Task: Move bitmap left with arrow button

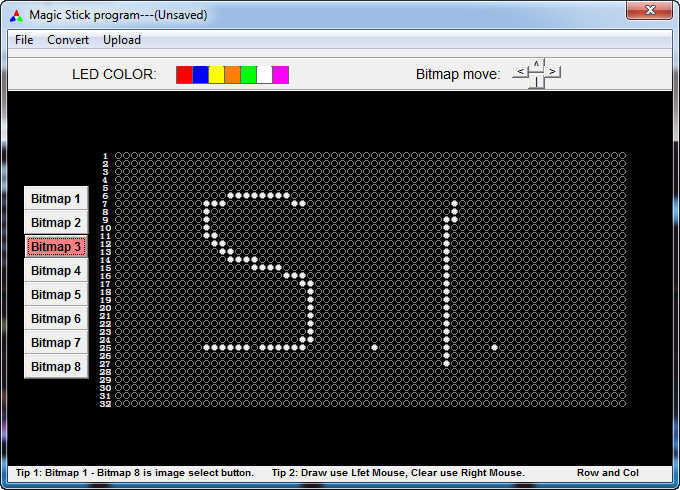Action: coord(520,72)
